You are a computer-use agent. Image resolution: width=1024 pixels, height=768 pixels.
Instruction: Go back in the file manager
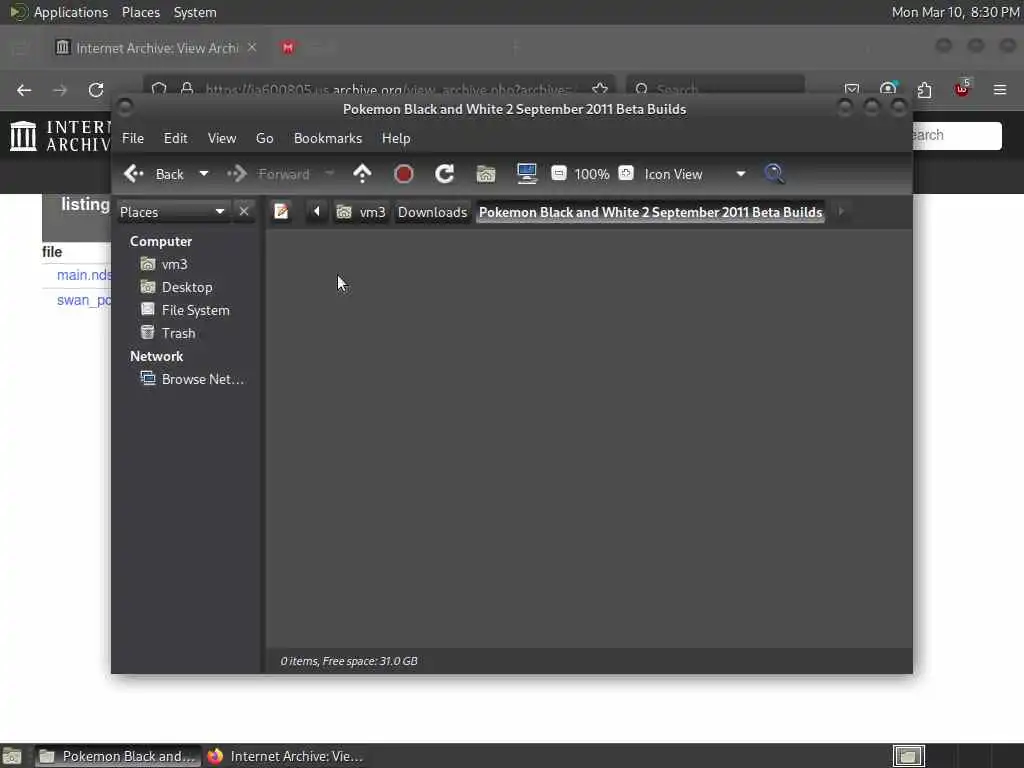point(153,174)
